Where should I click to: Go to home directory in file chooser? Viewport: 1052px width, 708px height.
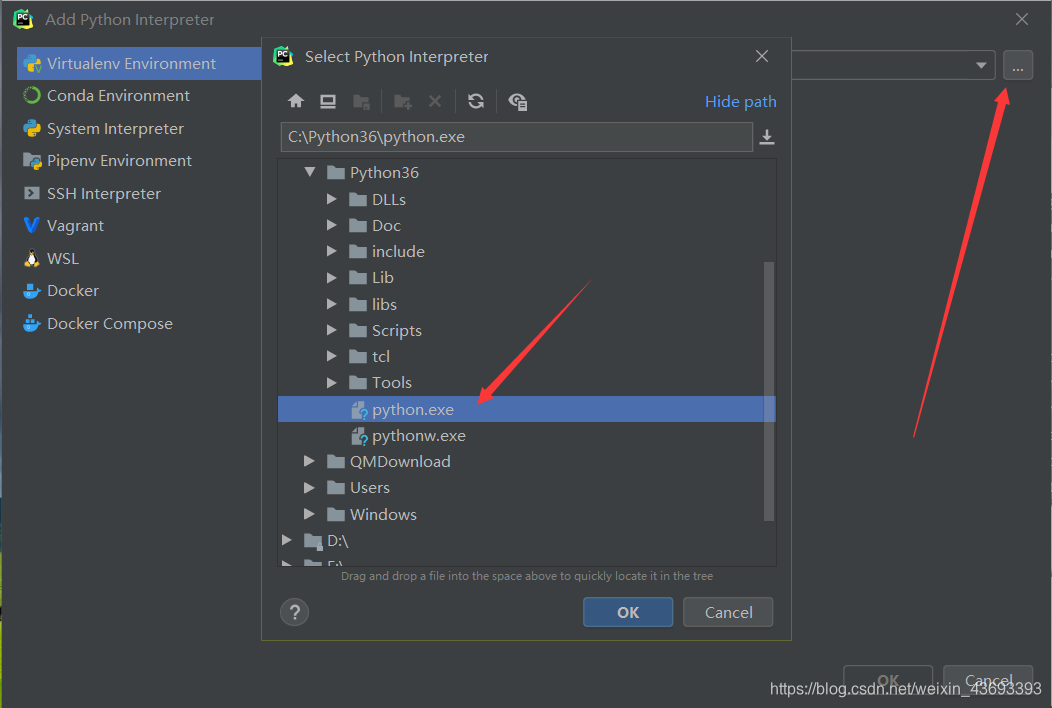pos(296,101)
